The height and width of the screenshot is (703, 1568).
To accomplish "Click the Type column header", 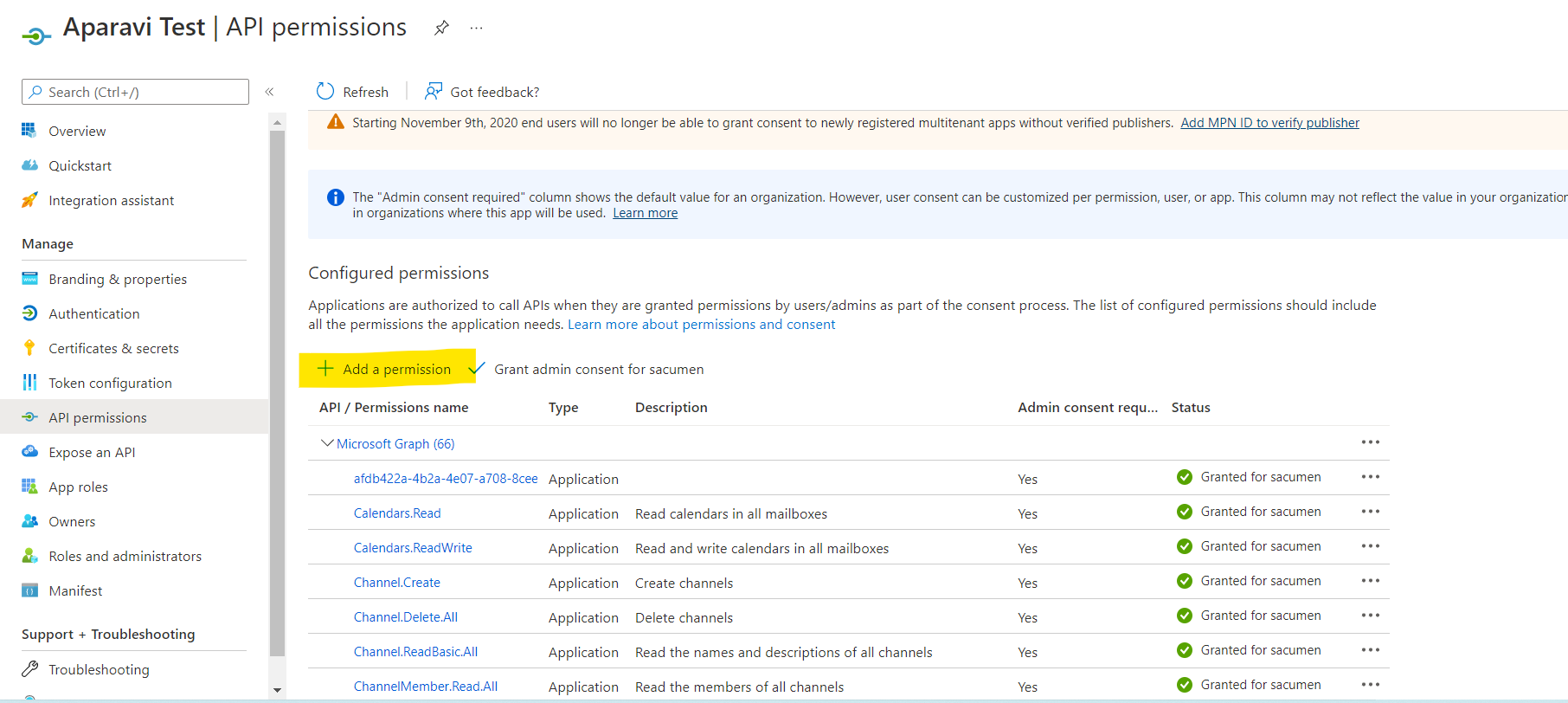I will tap(563, 407).
